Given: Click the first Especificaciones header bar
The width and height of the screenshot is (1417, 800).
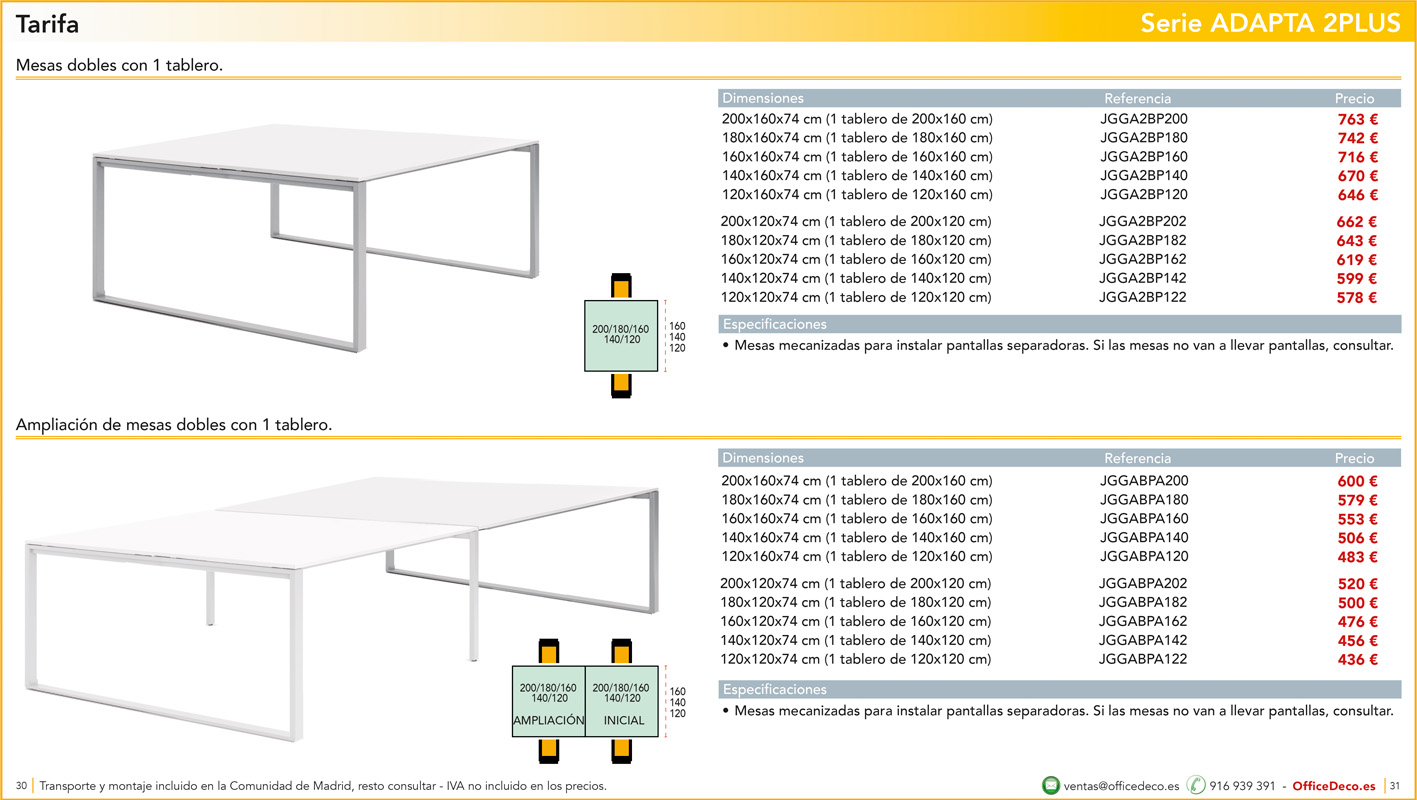Looking at the screenshot, I should tap(1060, 324).
